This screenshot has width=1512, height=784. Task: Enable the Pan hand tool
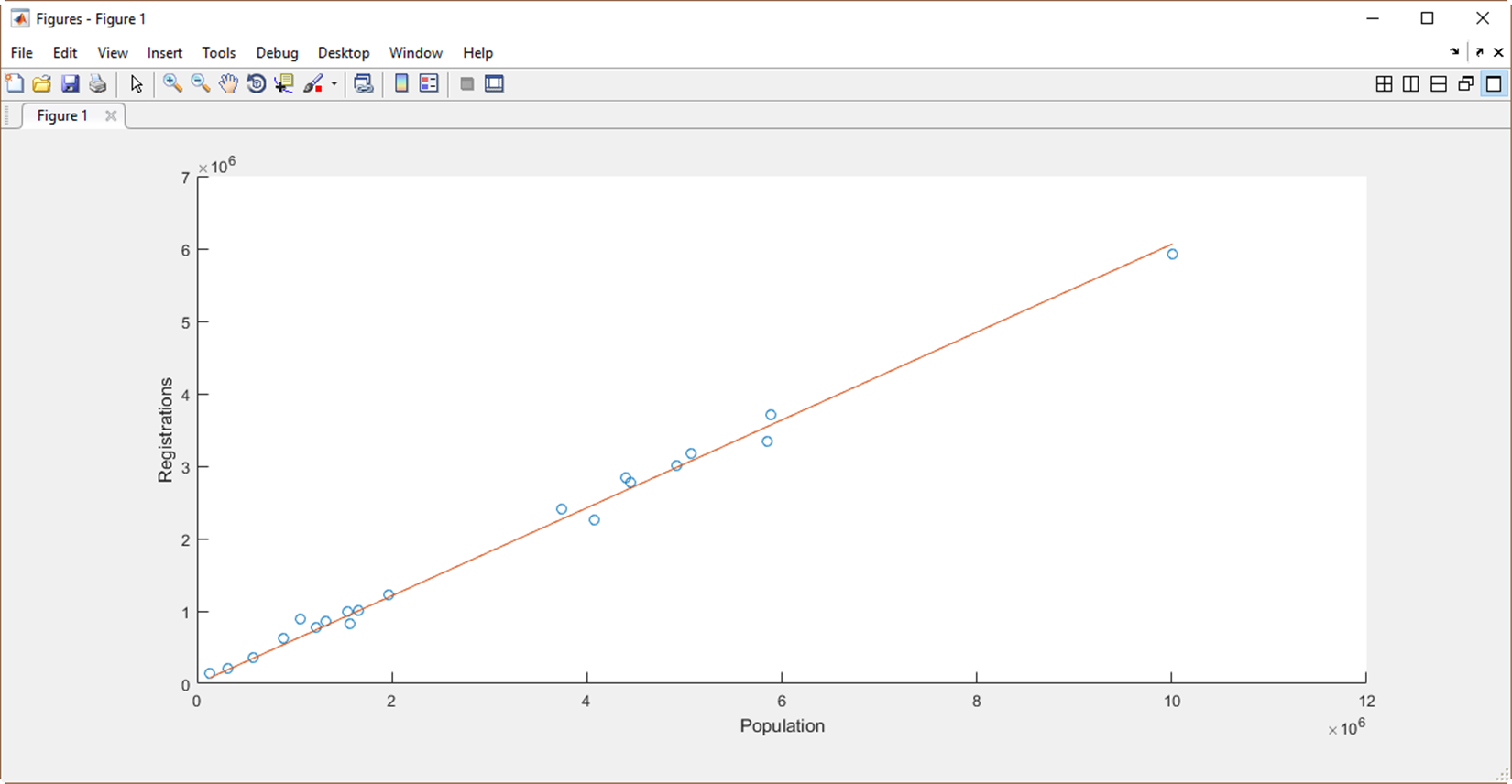click(228, 84)
